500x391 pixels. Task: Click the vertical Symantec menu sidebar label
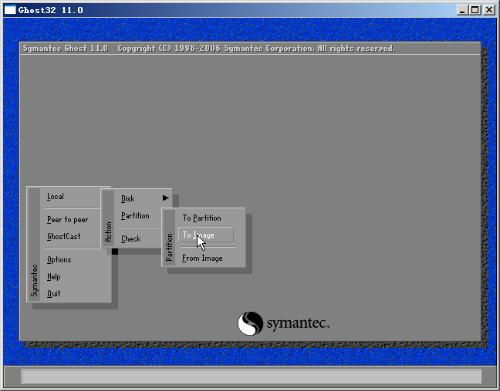coord(34,280)
